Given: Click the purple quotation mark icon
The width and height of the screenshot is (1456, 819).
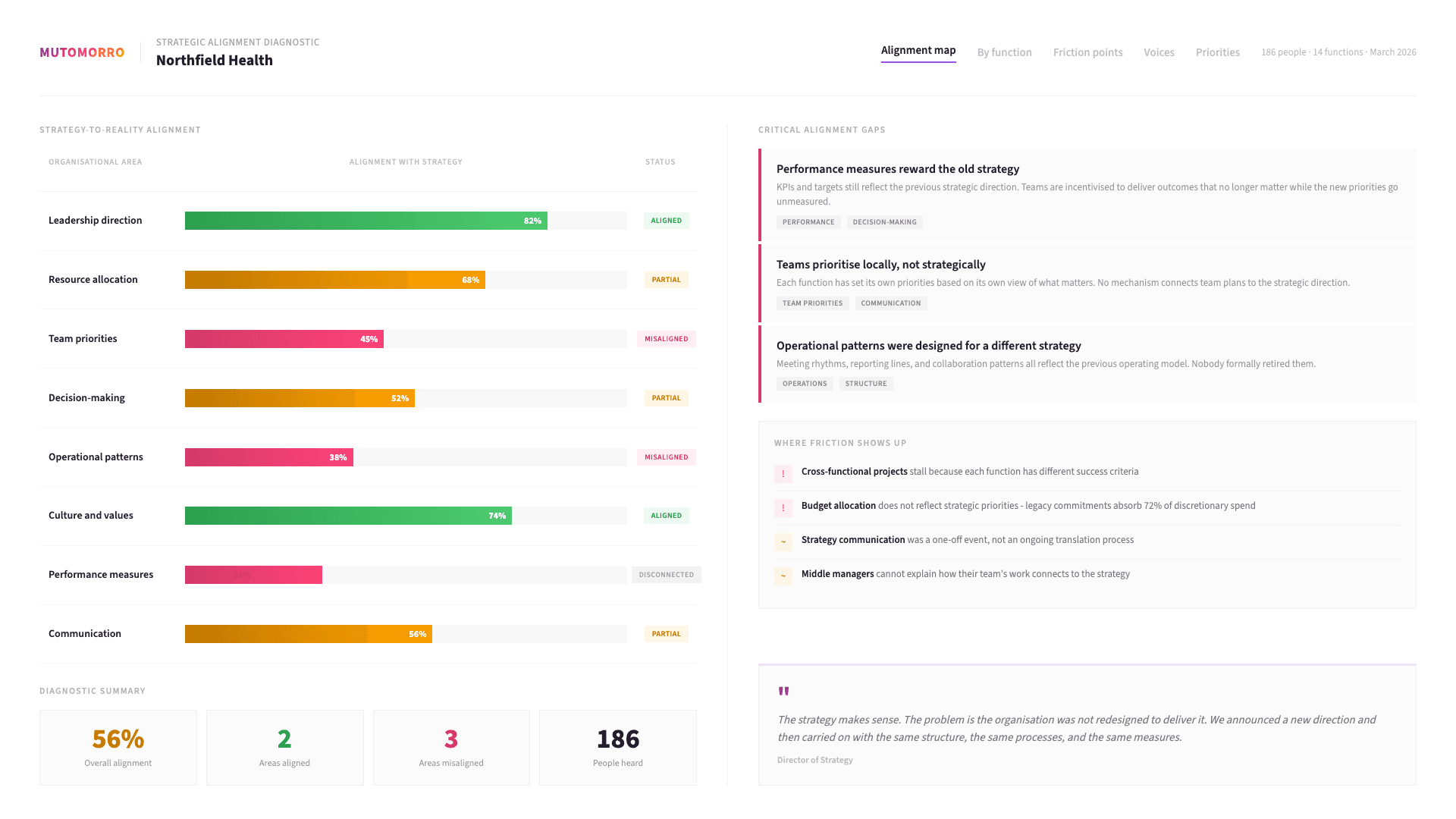Looking at the screenshot, I should point(783,692).
